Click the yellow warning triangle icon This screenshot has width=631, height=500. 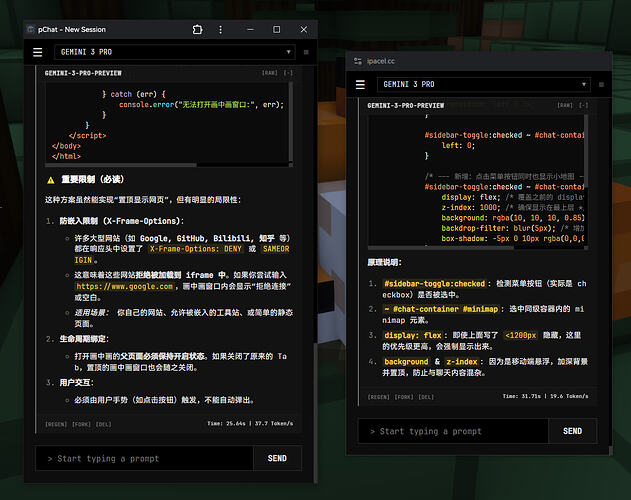[x=51, y=180]
